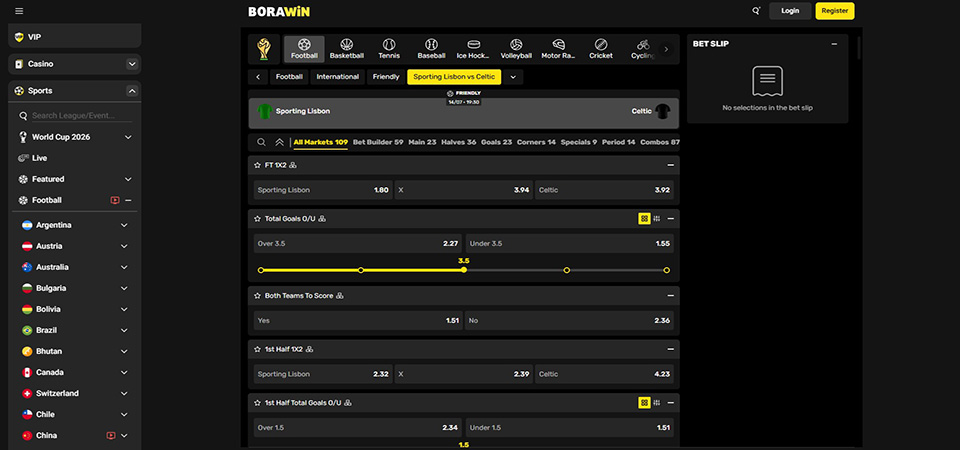Click the 3.5 handle on Total Goals slider

click(x=463, y=270)
